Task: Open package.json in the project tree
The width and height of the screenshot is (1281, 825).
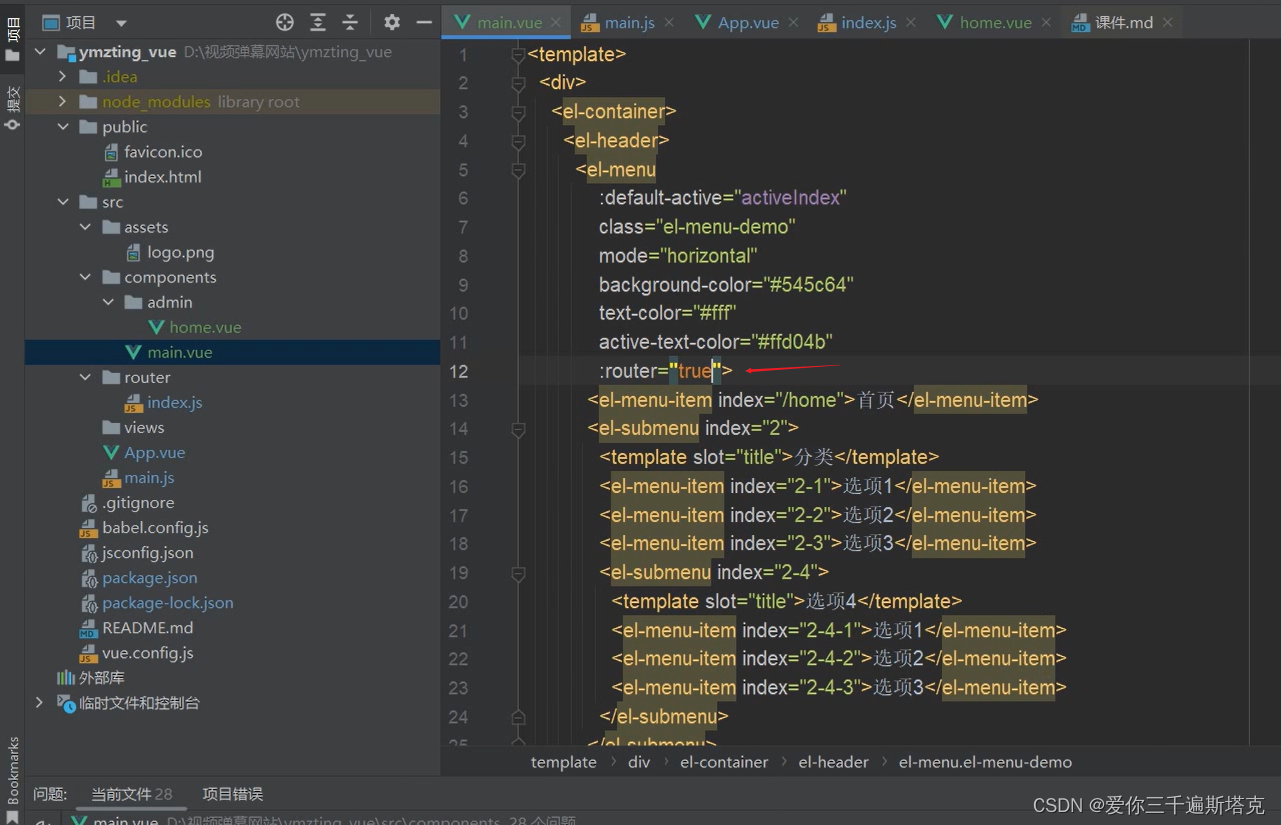Action: tap(149, 578)
